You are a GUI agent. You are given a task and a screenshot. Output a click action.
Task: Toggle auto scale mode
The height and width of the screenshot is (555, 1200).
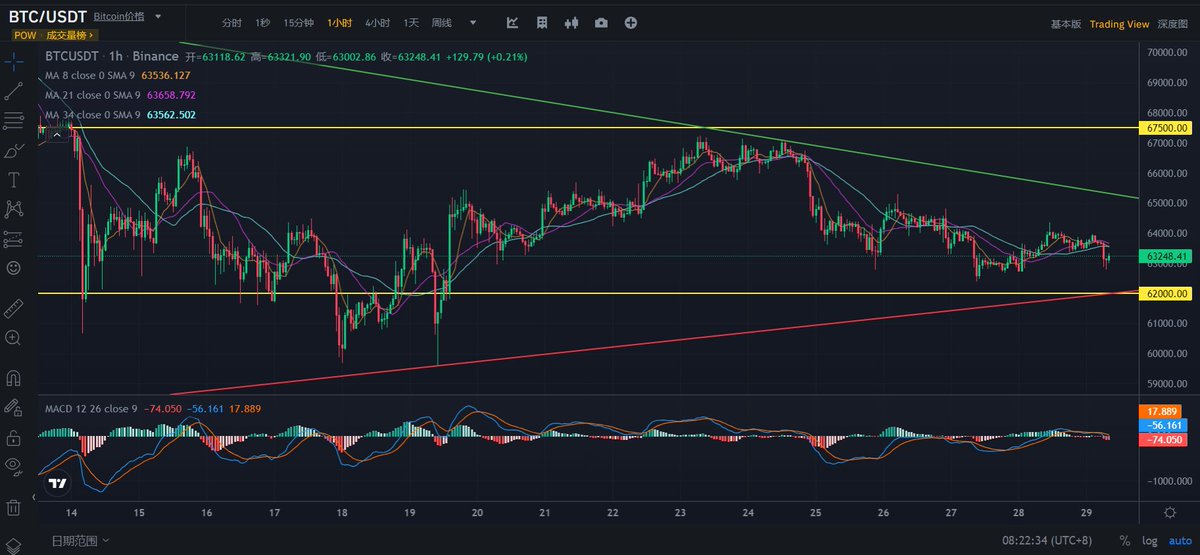pos(1180,541)
